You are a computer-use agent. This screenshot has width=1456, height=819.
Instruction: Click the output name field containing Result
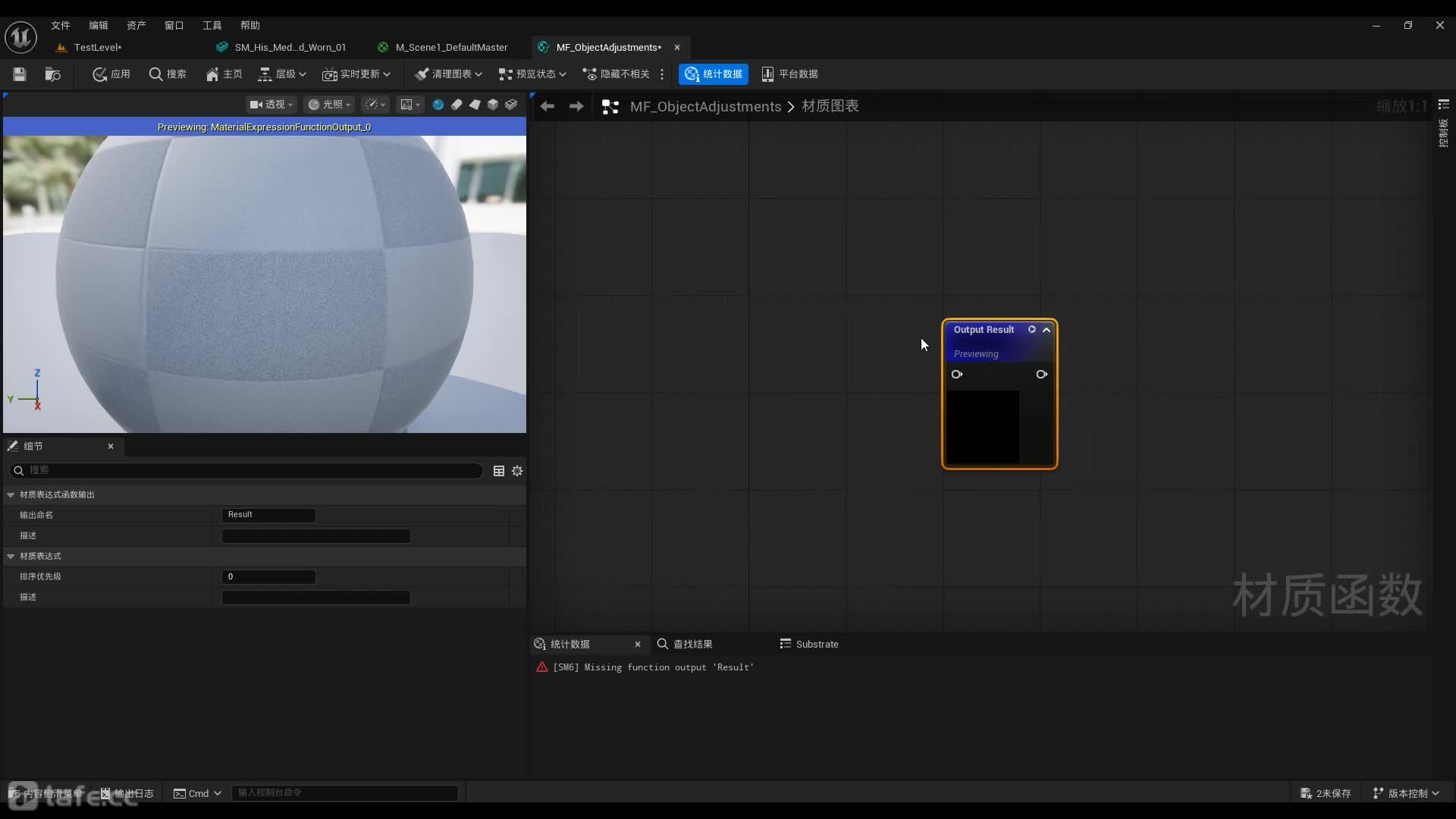pyautogui.click(x=268, y=515)
